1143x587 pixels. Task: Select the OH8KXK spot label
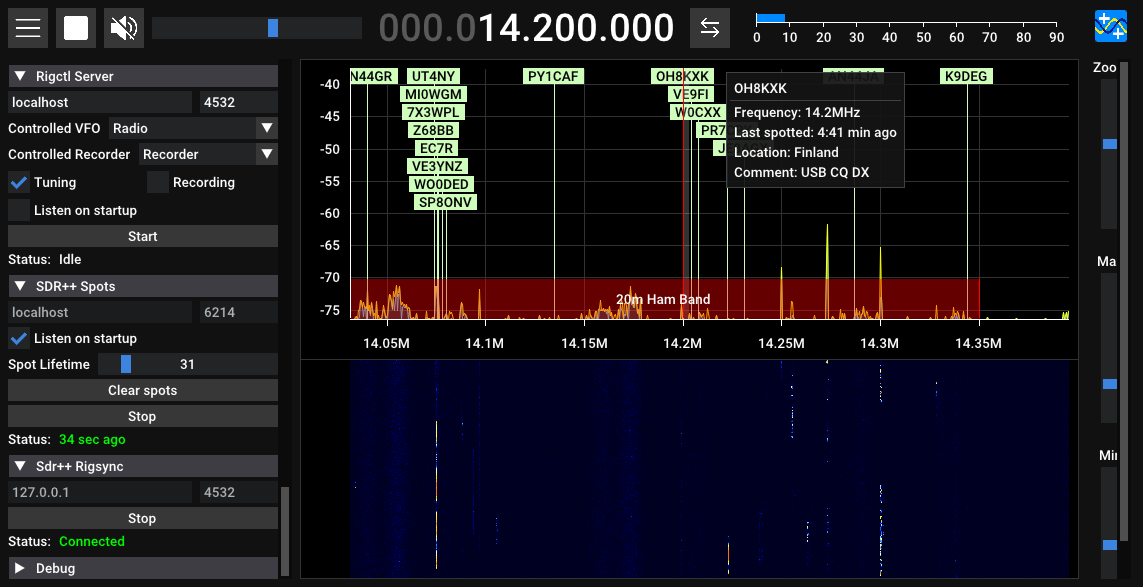(682, 77)
